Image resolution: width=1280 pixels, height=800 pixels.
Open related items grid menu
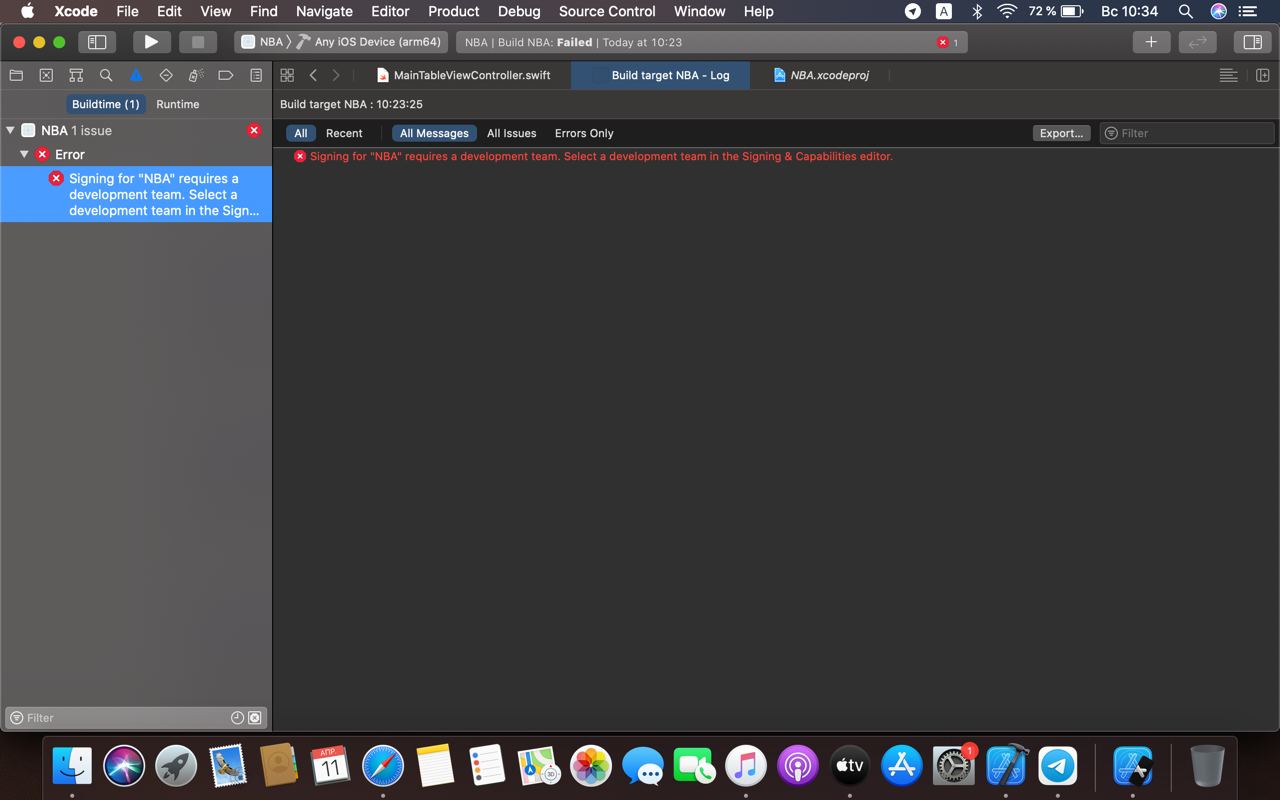[287, 75]
